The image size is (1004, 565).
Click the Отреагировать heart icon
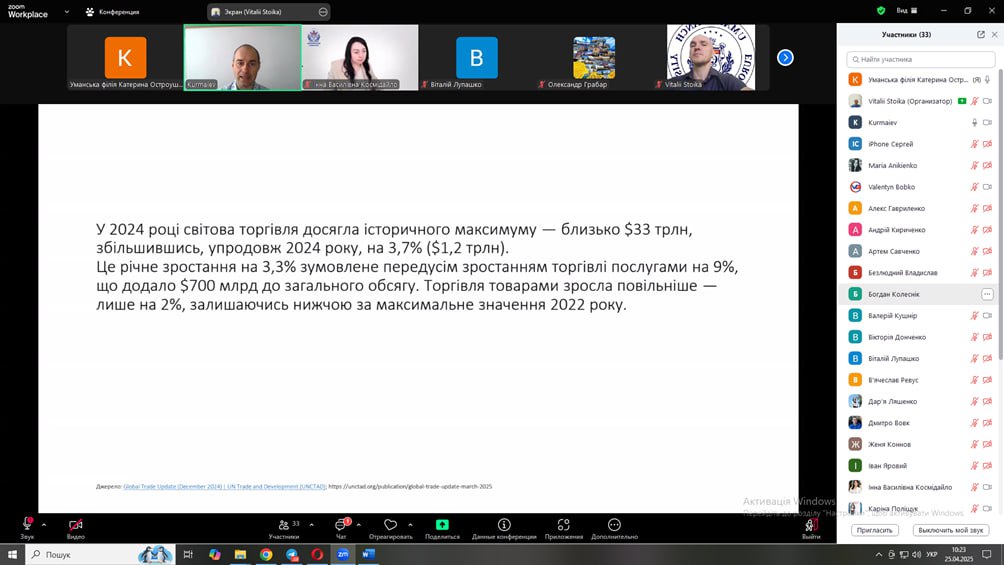tap(390, 525)
